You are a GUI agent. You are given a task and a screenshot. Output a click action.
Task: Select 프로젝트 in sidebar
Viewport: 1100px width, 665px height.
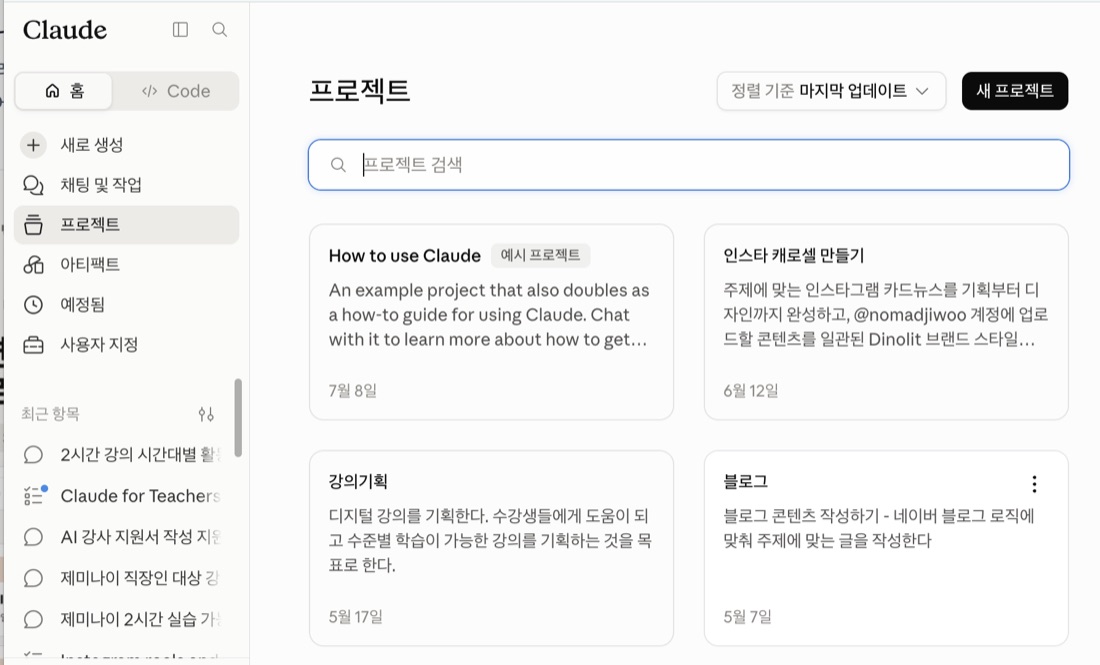click(126, 225)
